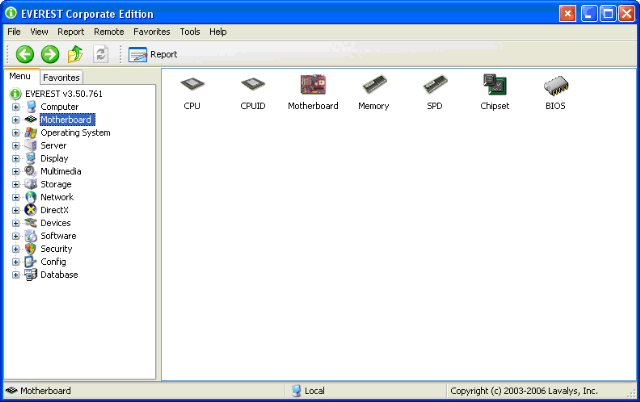Select Operating System label in tree
This screenshot has width=640, height=402.
pyautogui.click(x=76, y=133)
